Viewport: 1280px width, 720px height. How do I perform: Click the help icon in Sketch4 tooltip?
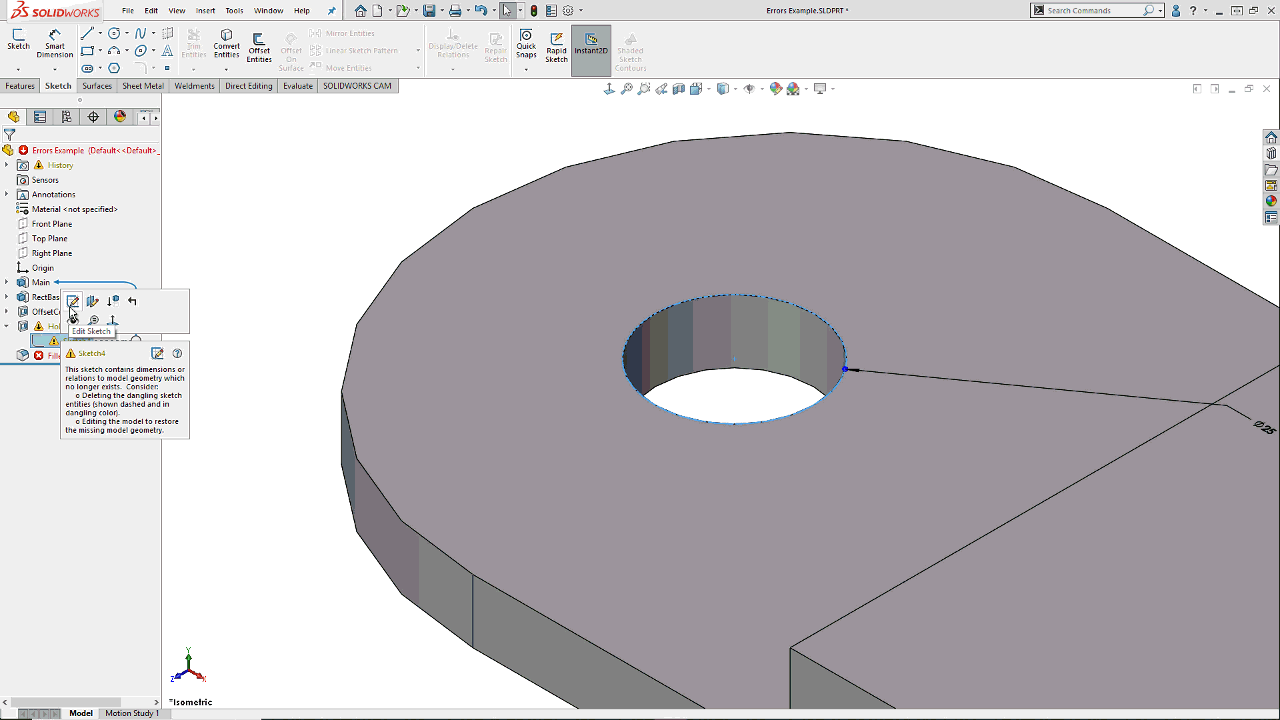tap(177, 353)
